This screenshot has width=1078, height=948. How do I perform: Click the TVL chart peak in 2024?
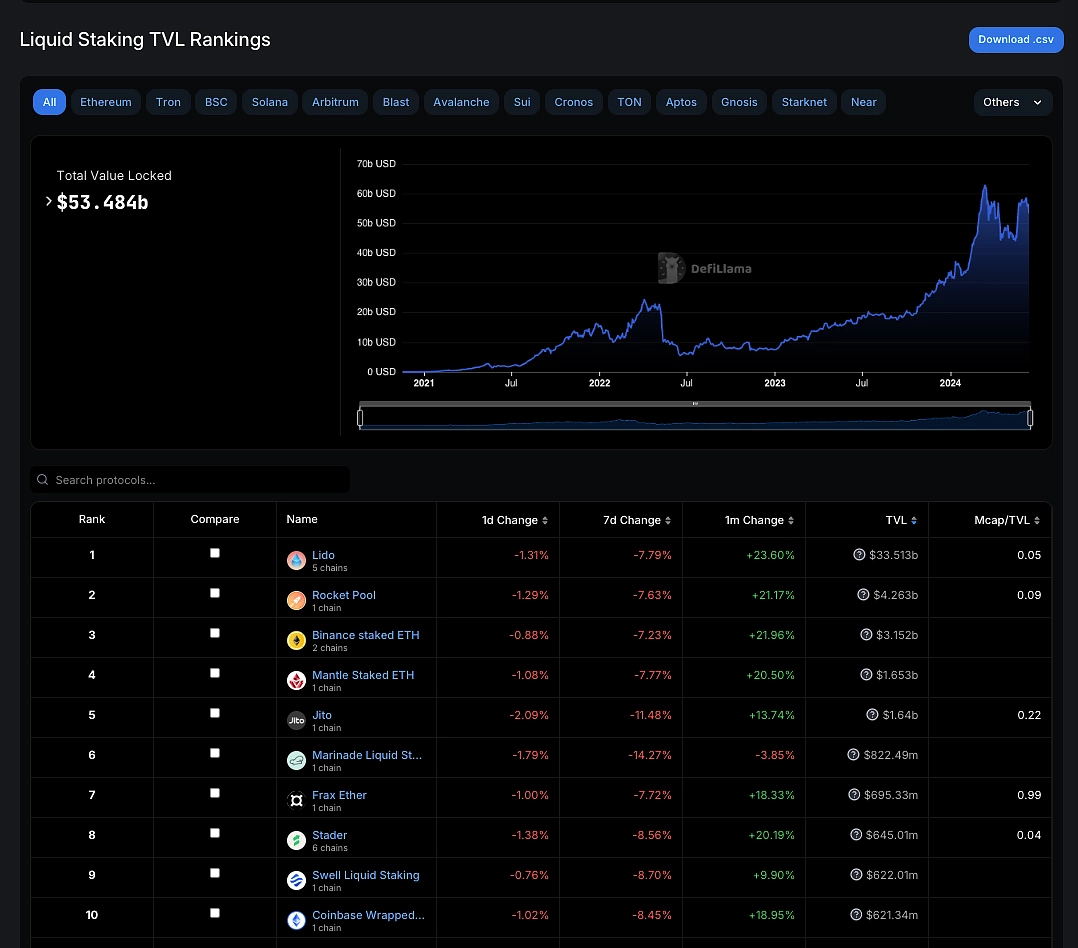(x=984, y=186)
